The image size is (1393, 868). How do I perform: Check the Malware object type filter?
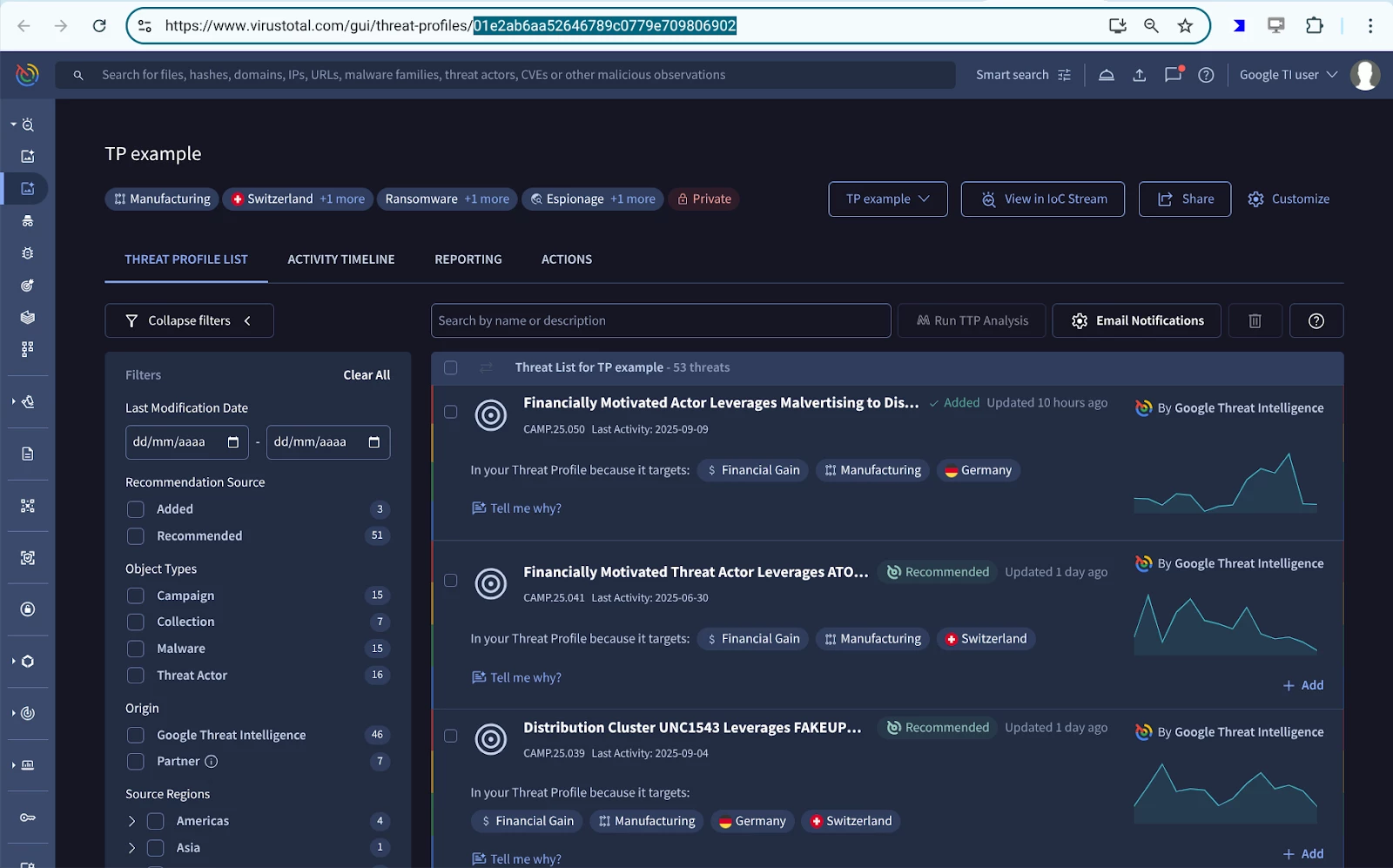point(136,649)
